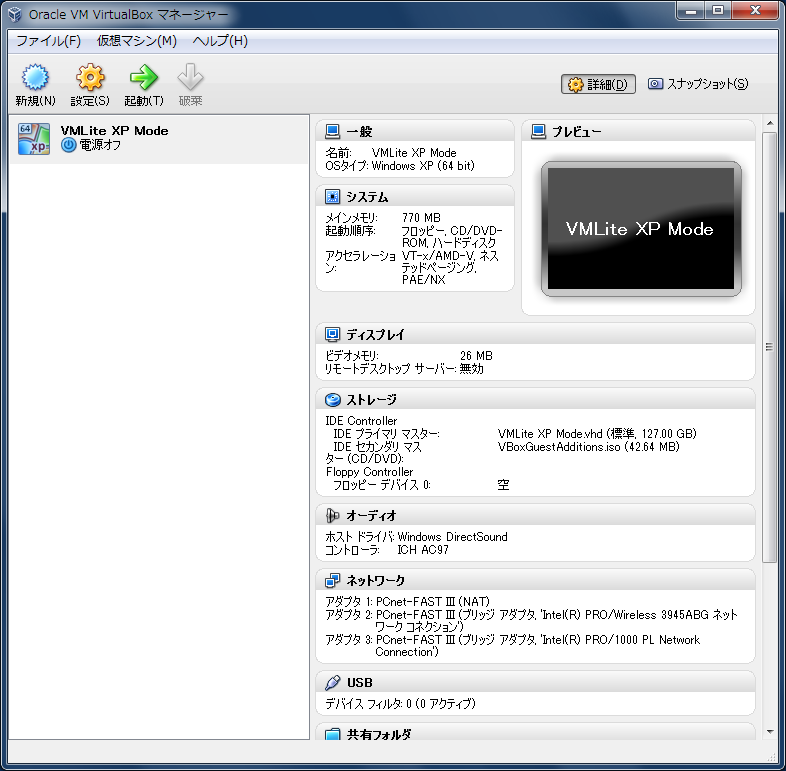Click the details pane vertical scrollbar
This screenshot has width=786, height=771.
[x=769, y=345]
